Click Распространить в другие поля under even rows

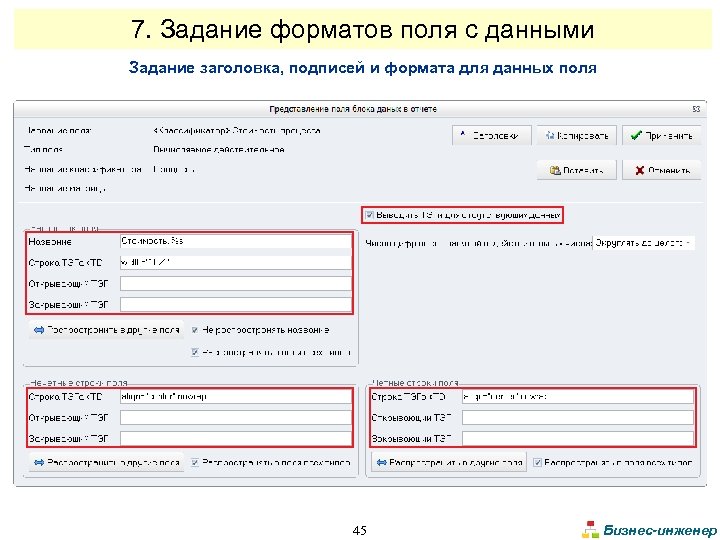pyautogui.click(x=449, y=462)
